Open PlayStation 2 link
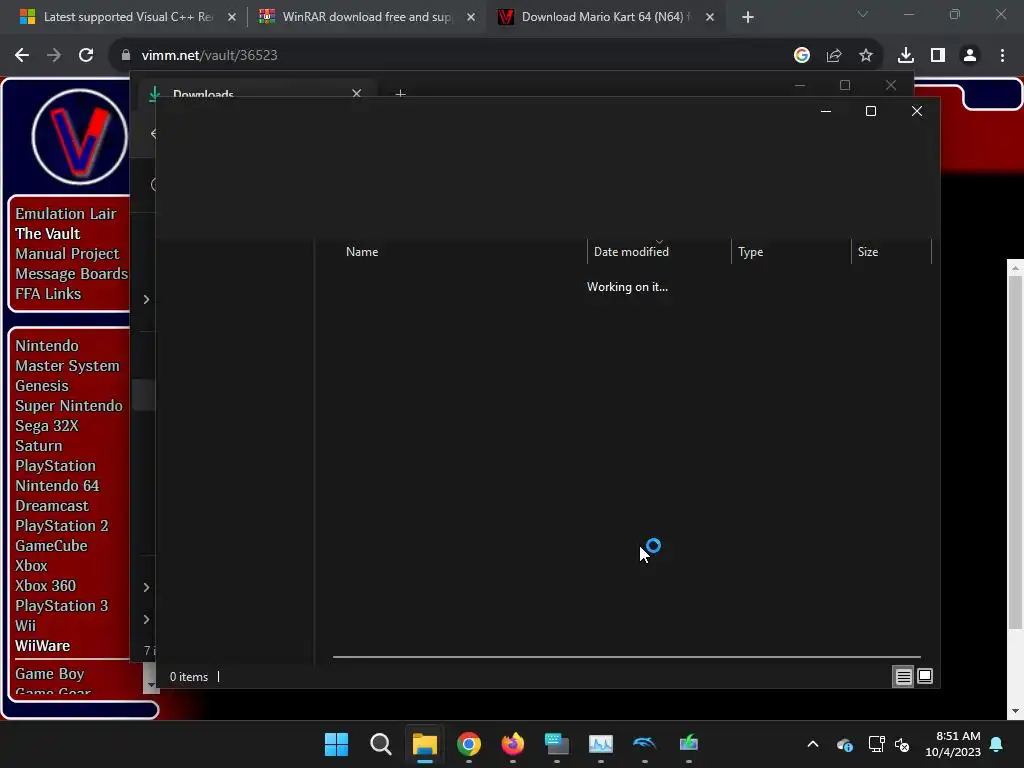Screen dimensions: 1024x768 [61, 526]
